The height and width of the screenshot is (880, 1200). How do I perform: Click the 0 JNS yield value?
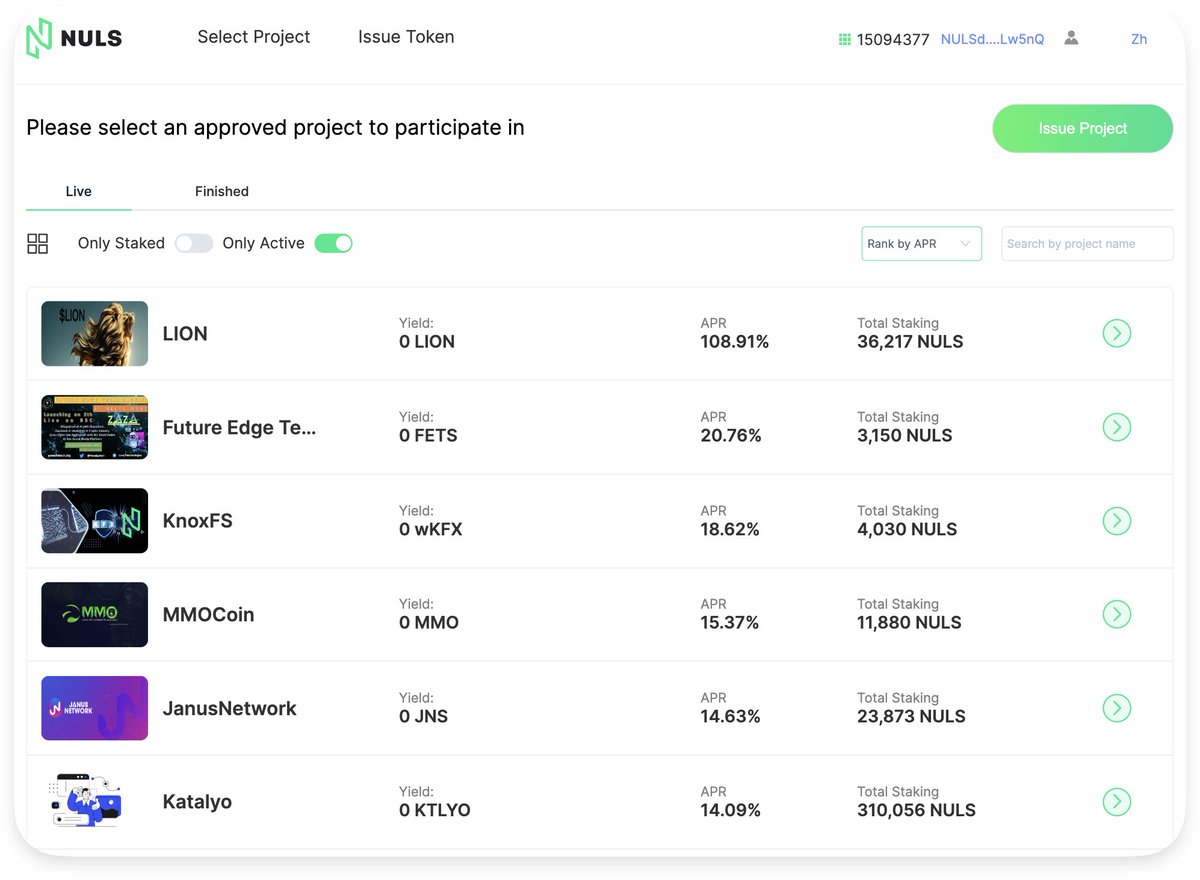point(424,717)
